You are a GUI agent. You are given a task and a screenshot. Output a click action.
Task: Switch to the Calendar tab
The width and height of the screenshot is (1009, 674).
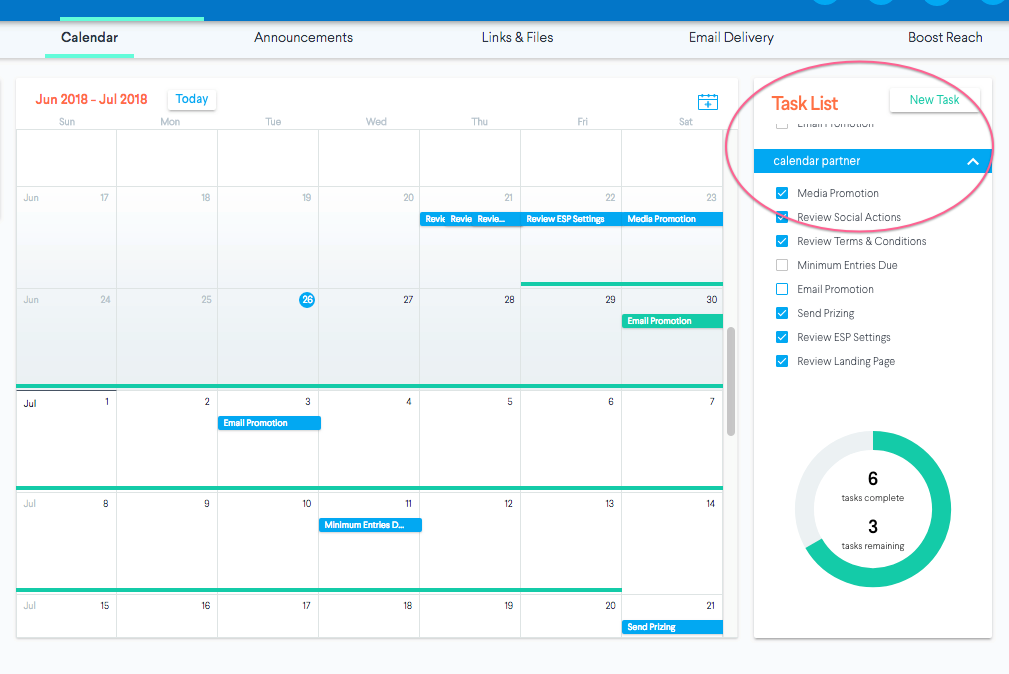[89, 37]
